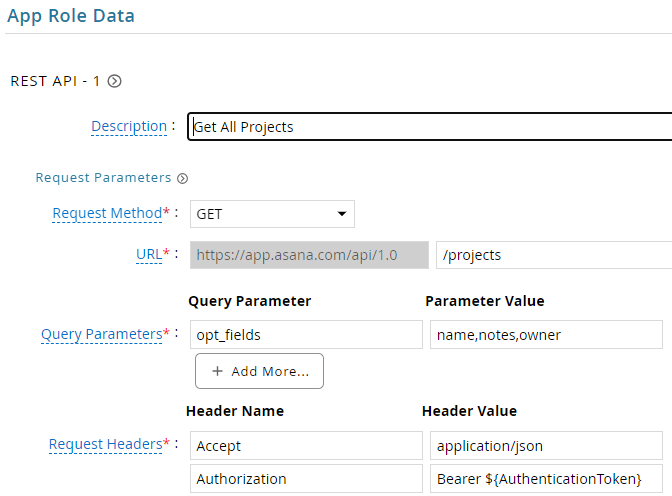
Task: Click the Request Method label link
Action: point(107,213)
